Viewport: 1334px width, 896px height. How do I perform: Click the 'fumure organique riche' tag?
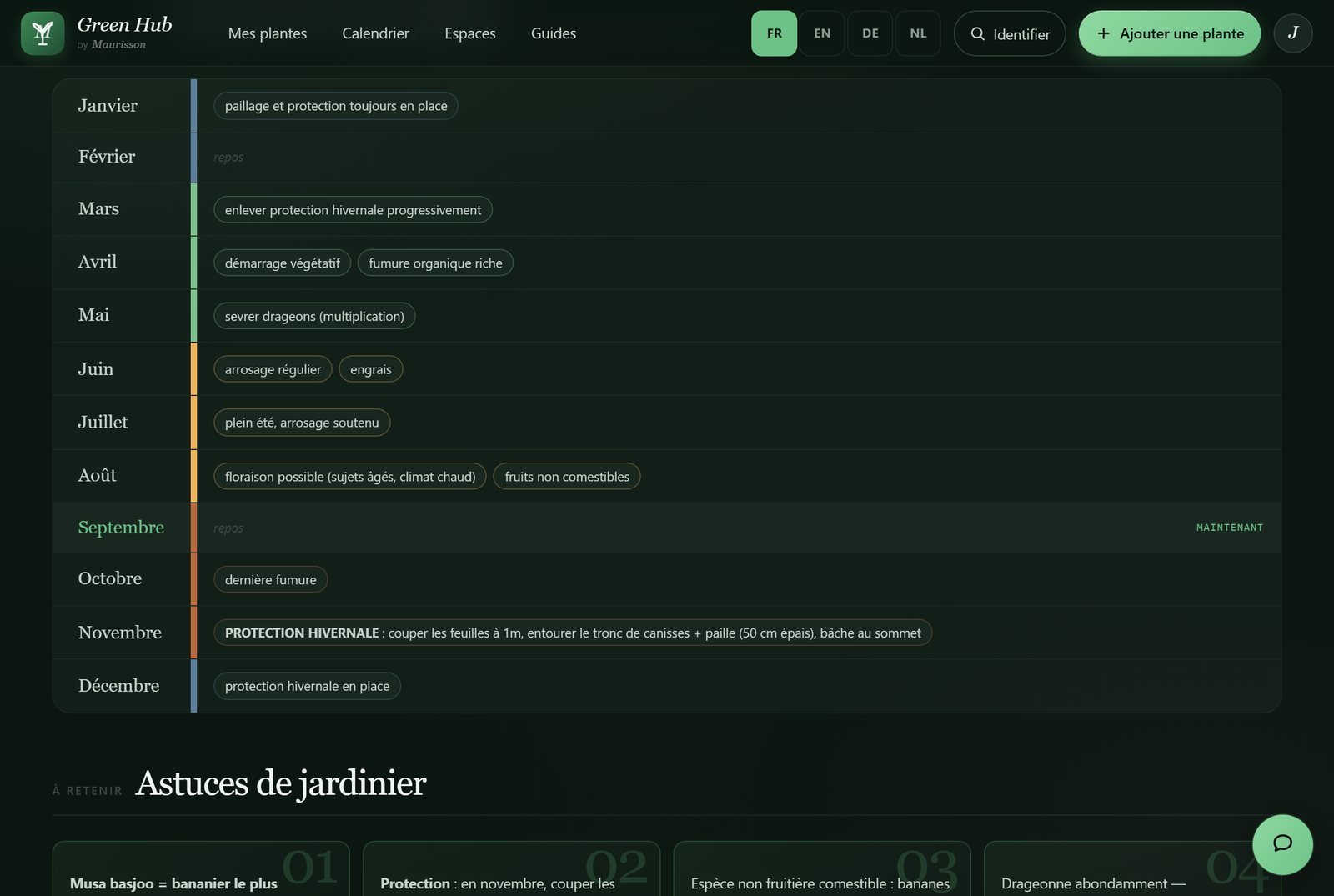tap(435, 263)
